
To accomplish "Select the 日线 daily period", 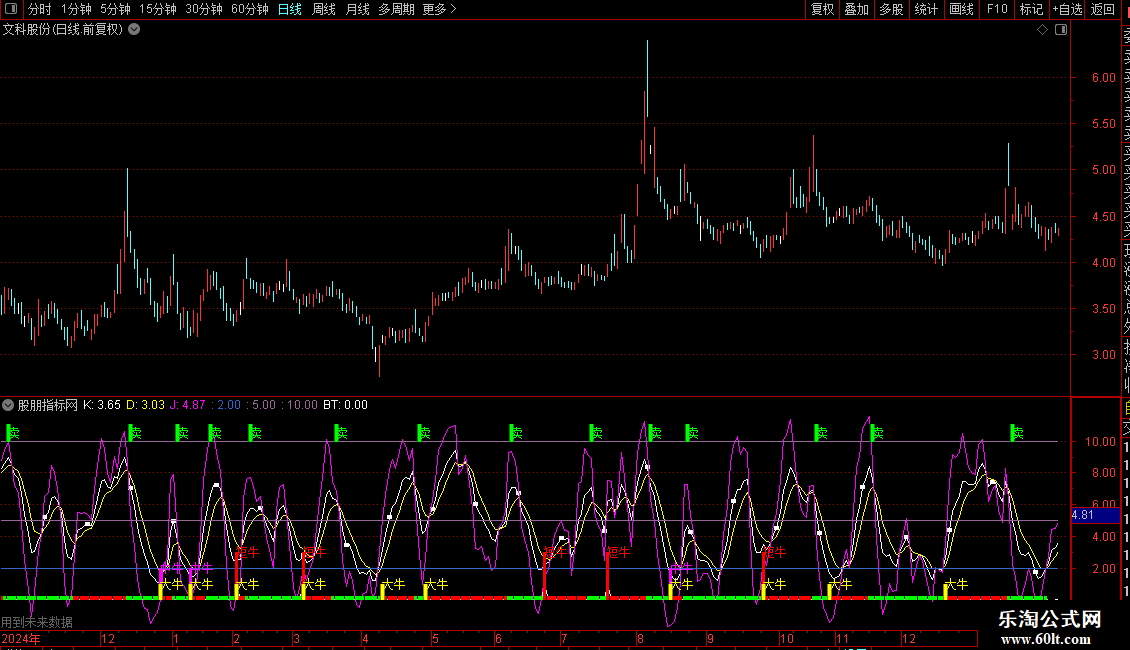I will 290,9.
